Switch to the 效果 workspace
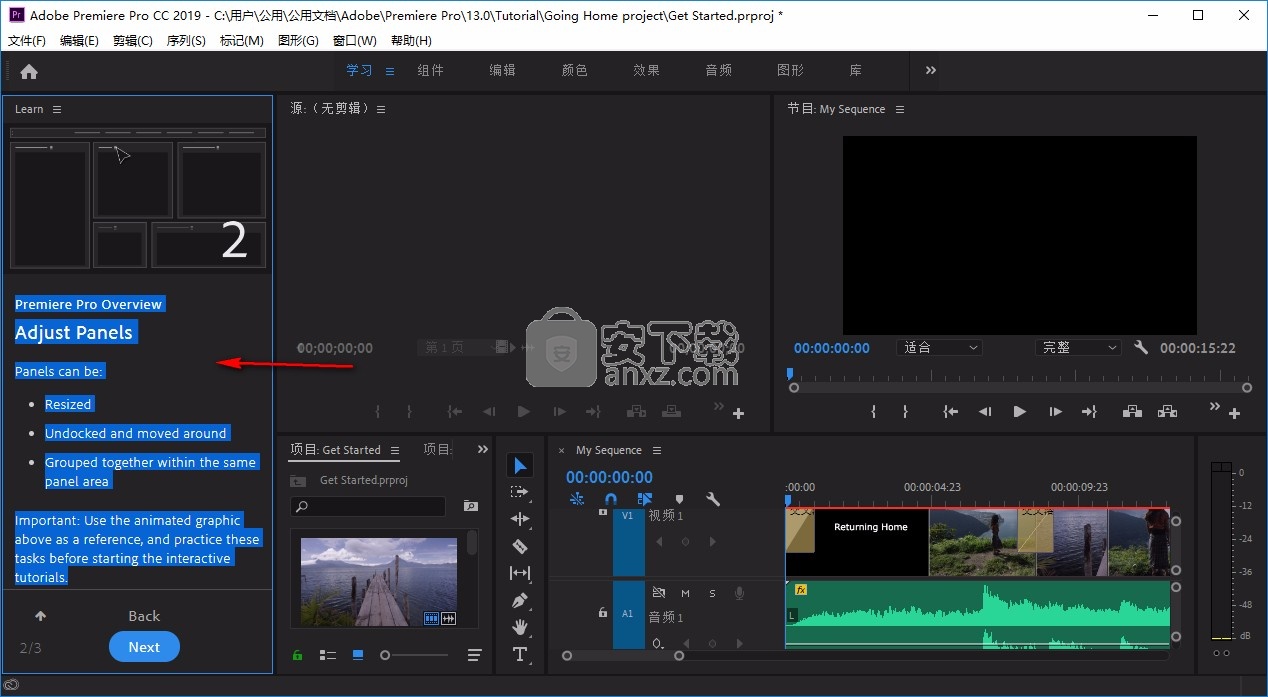This screenshot has height=697, width=1268. pos(647,70)
